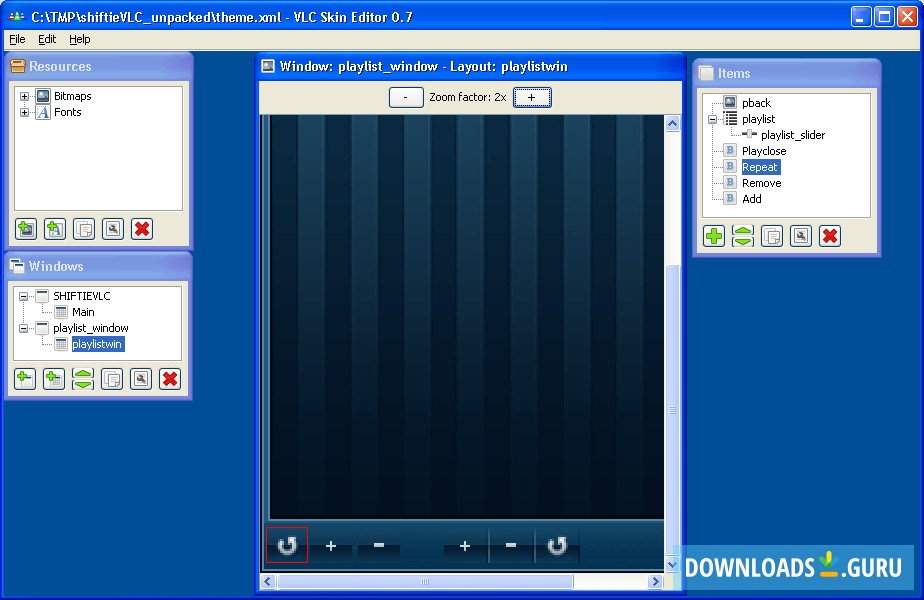Collapse the SHIFTIEVLC window node
924x600 pixels.
click(23, 296)
